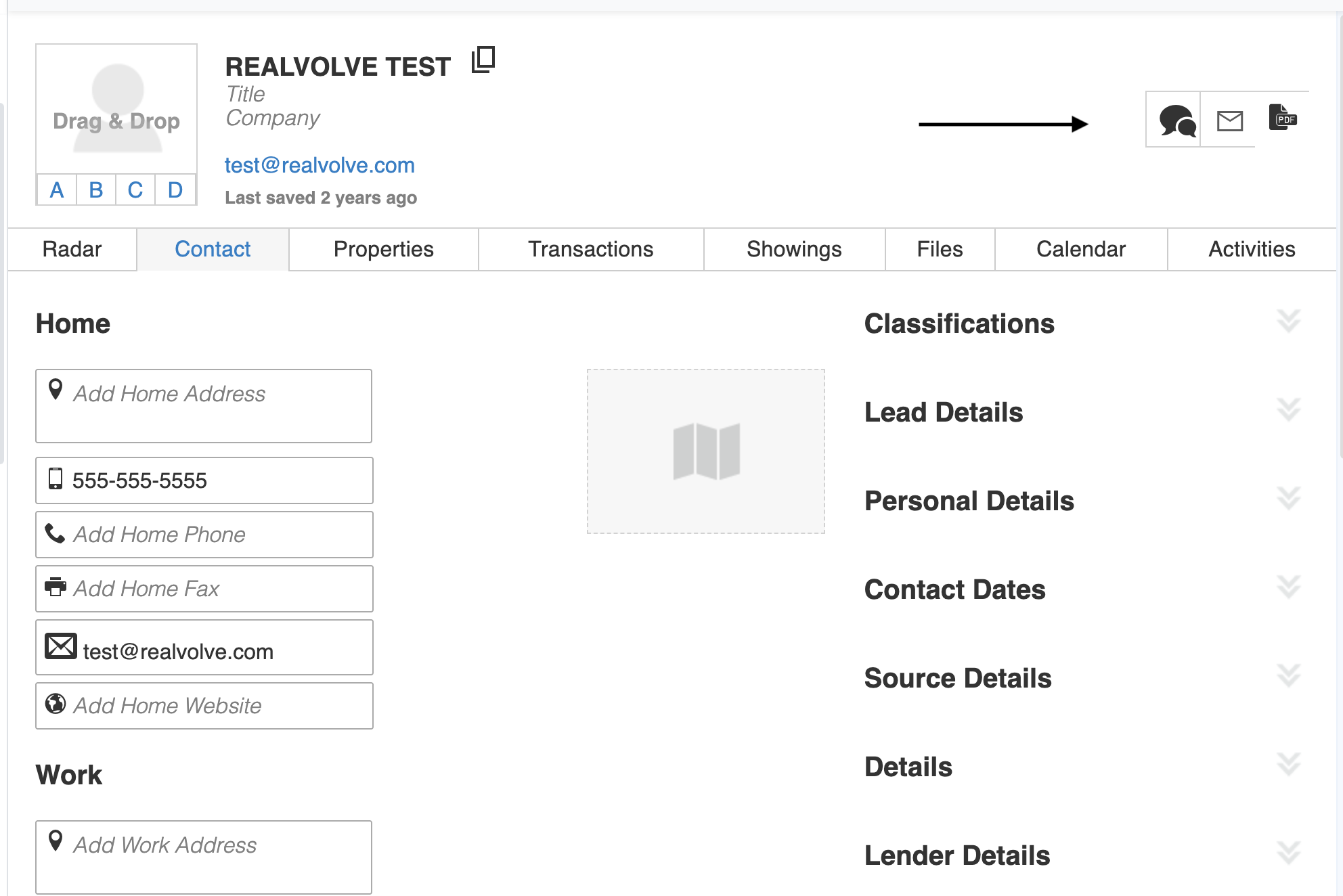This screenshot has height=896, width=1343.
Task: Select rating letter D
Action: [x=175, y=190]
